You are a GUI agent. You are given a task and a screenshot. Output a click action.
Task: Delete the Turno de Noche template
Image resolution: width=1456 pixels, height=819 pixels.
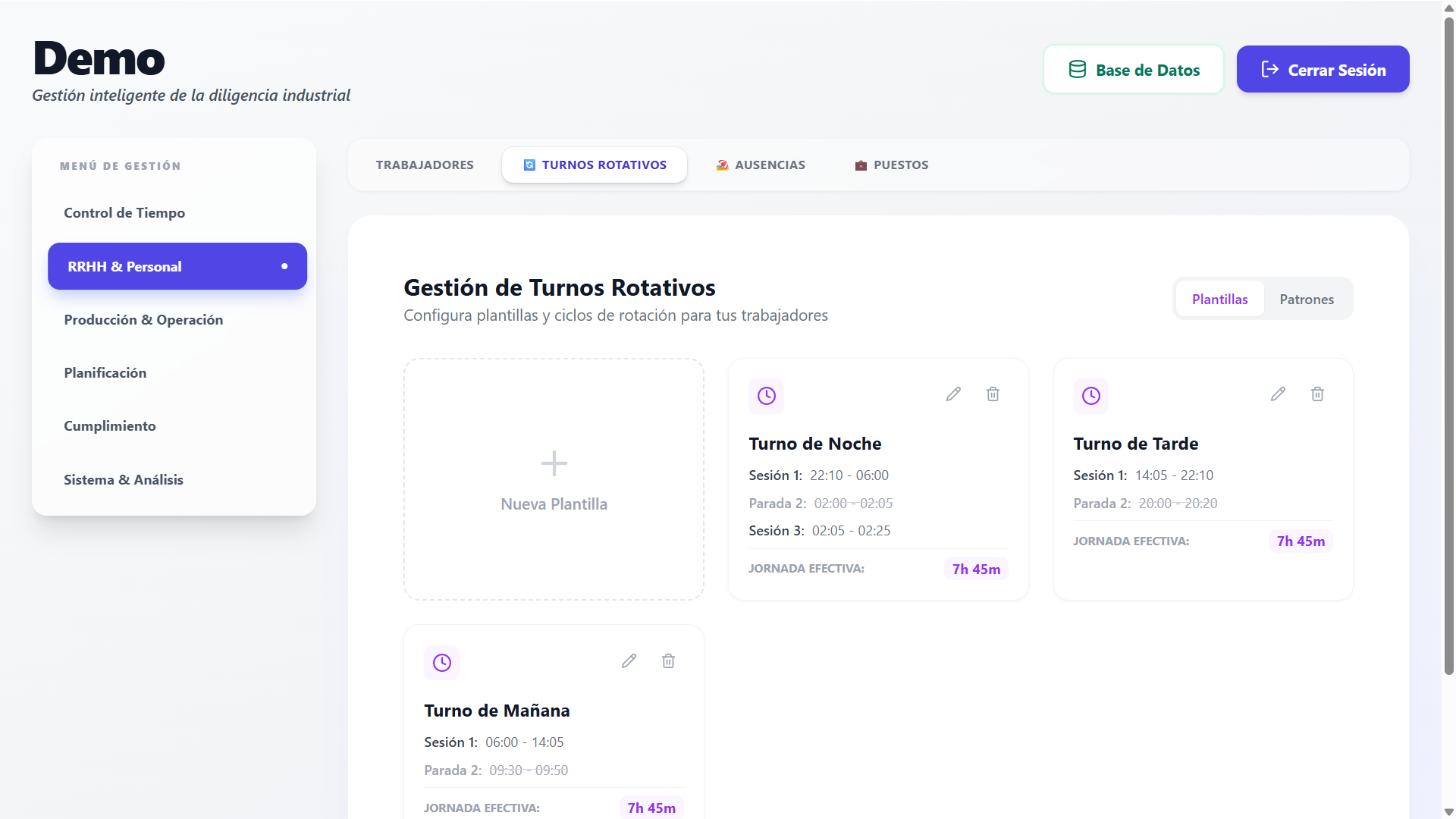click(993, 394)
